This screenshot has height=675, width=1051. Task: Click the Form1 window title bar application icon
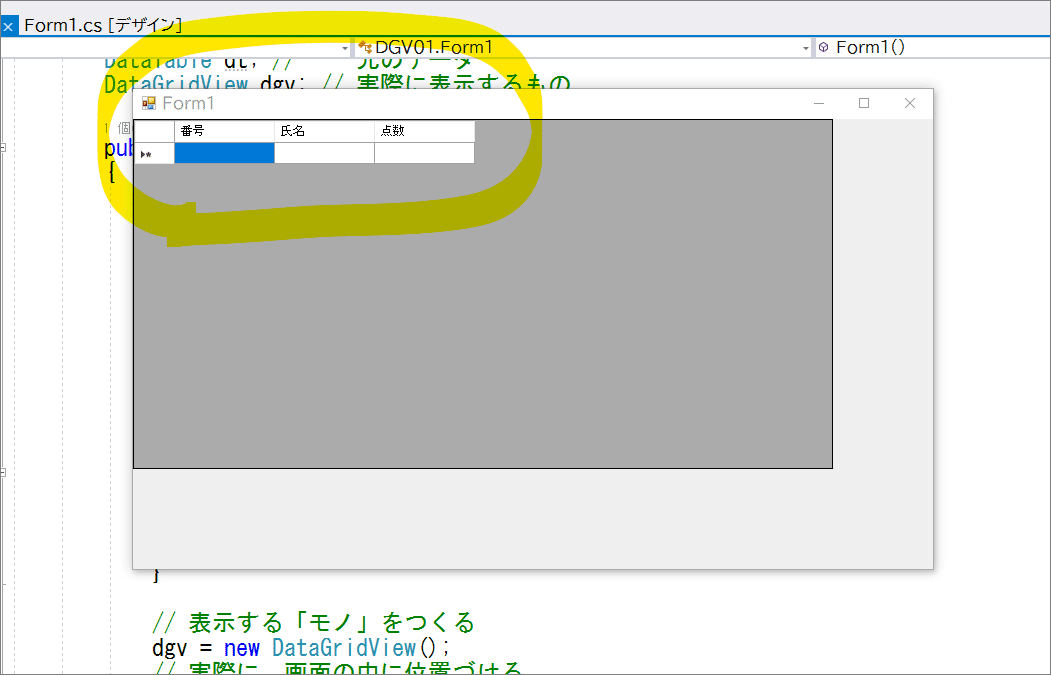pos(147,103)
